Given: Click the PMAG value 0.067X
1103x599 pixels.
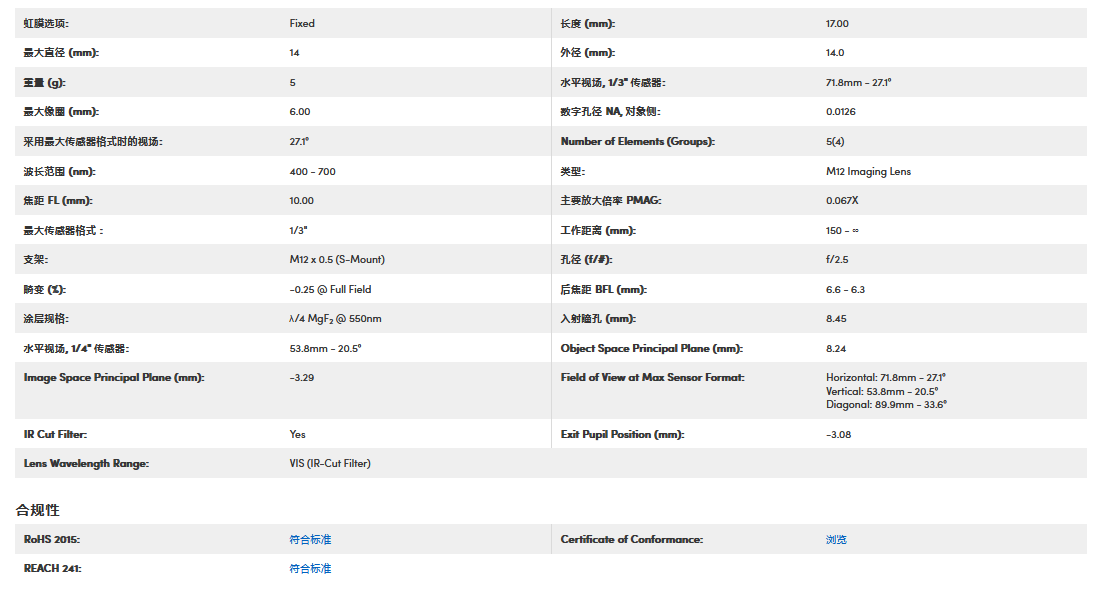Looking at the screenshot, I should pyautogui.click(x=842, y=201).
